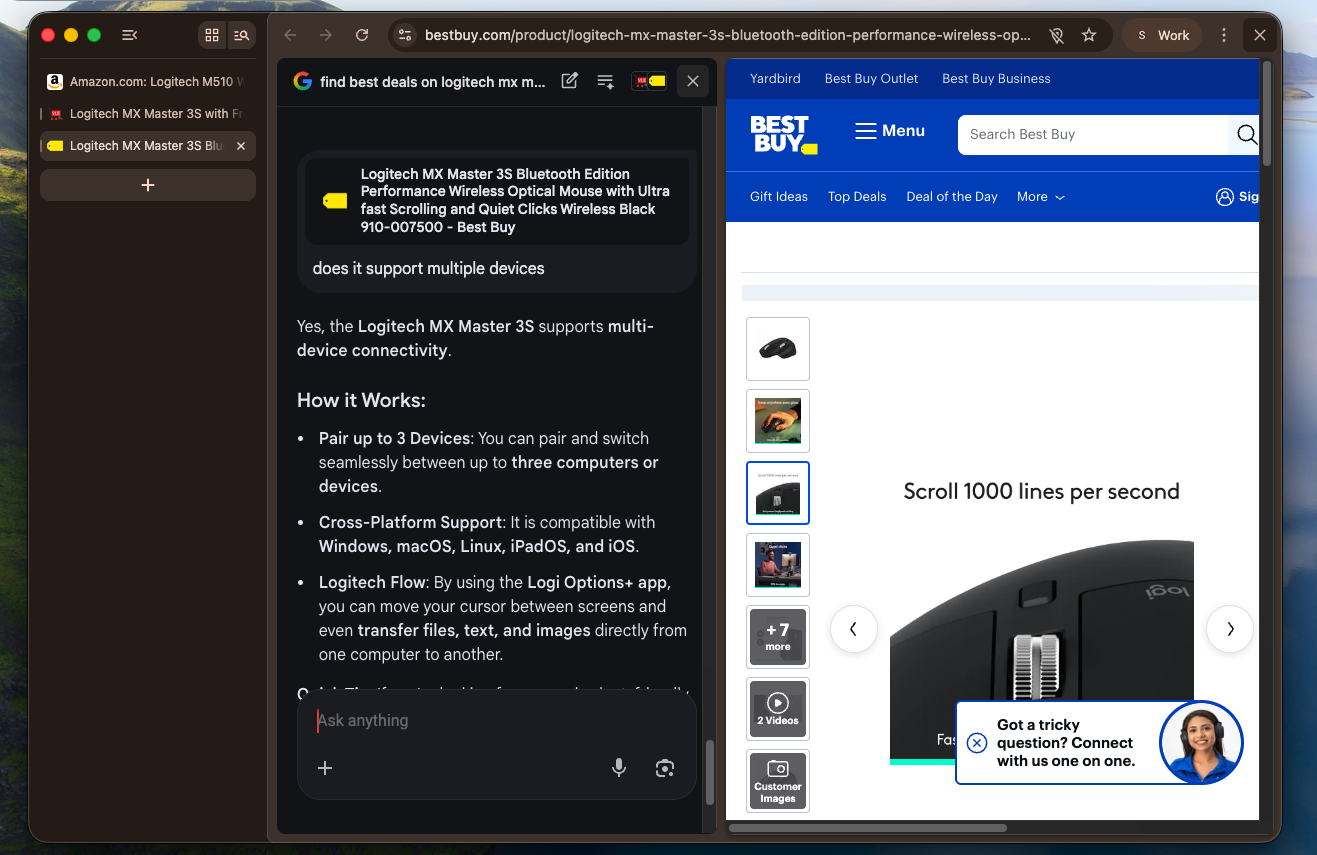Image resolution: width=1317 pixels, height=855 pixels.
Task: Open the Work profile menu
Action: click(x=1161, y=35)
